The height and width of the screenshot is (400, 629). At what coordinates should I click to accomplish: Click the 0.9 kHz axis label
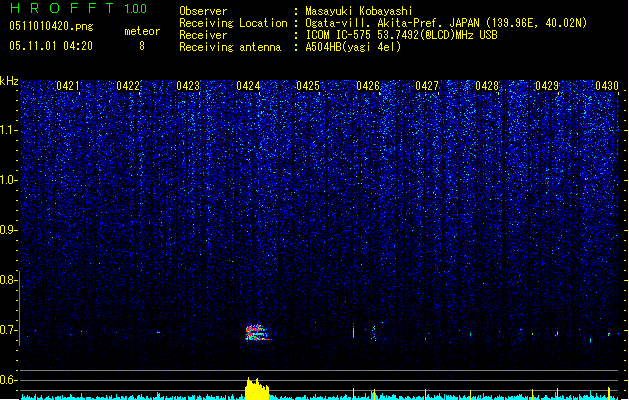[x=8, y=230]
